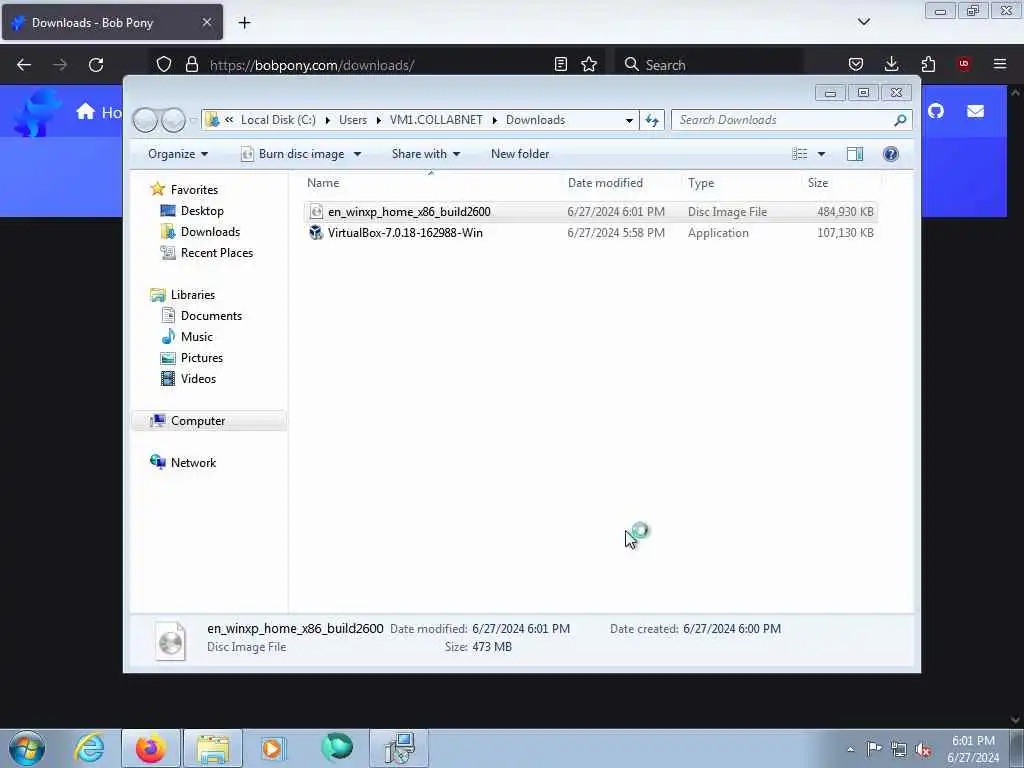
Task: Change view with Explorer view icon
Action: [x=799, y=154]
